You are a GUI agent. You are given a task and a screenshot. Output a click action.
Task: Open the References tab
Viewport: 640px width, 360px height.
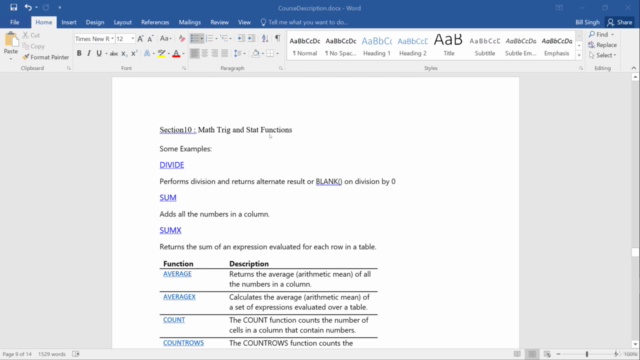point(155,22)
